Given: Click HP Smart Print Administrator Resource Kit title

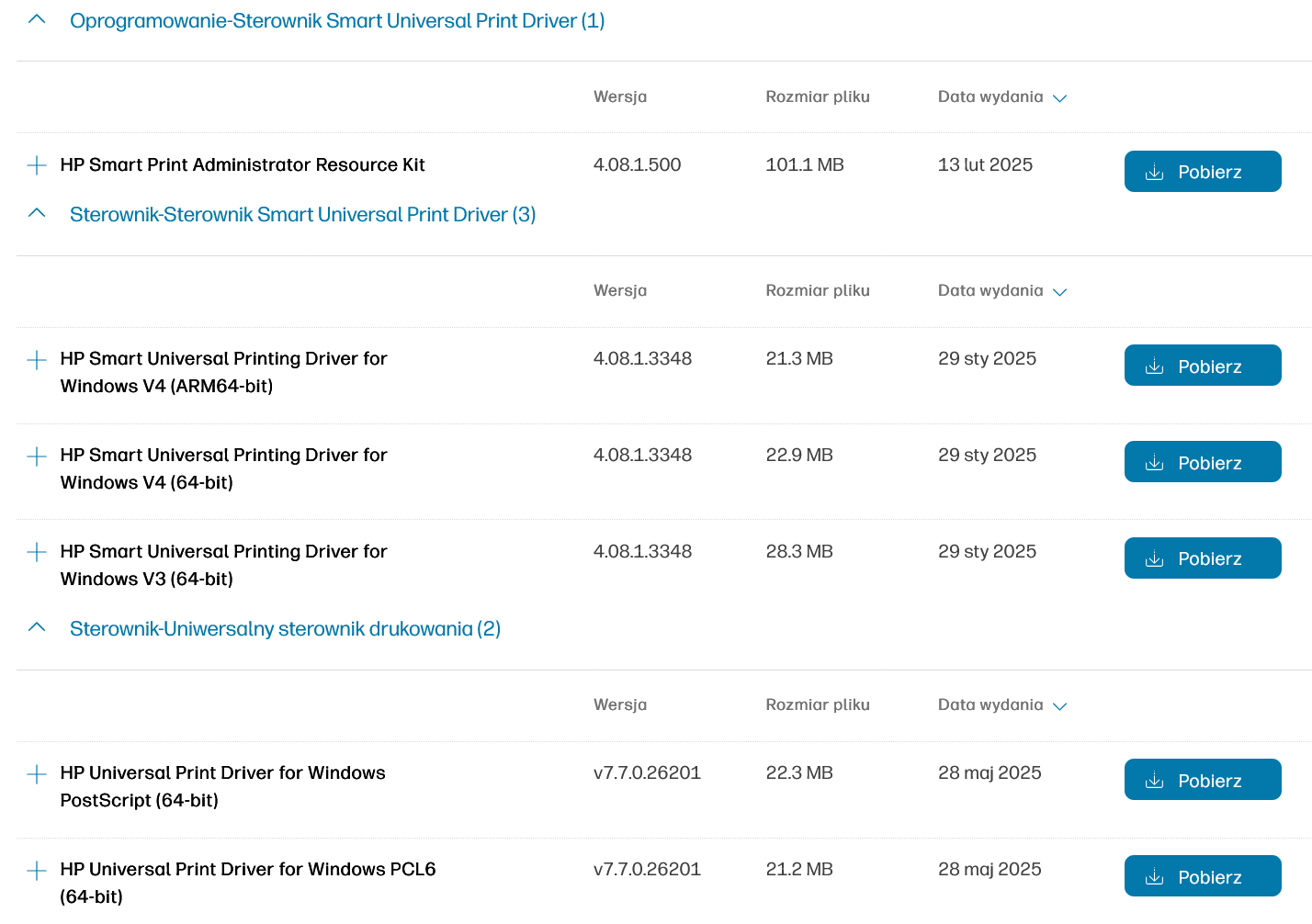Looking at the screenshot, I should click(x=243, y=165).
